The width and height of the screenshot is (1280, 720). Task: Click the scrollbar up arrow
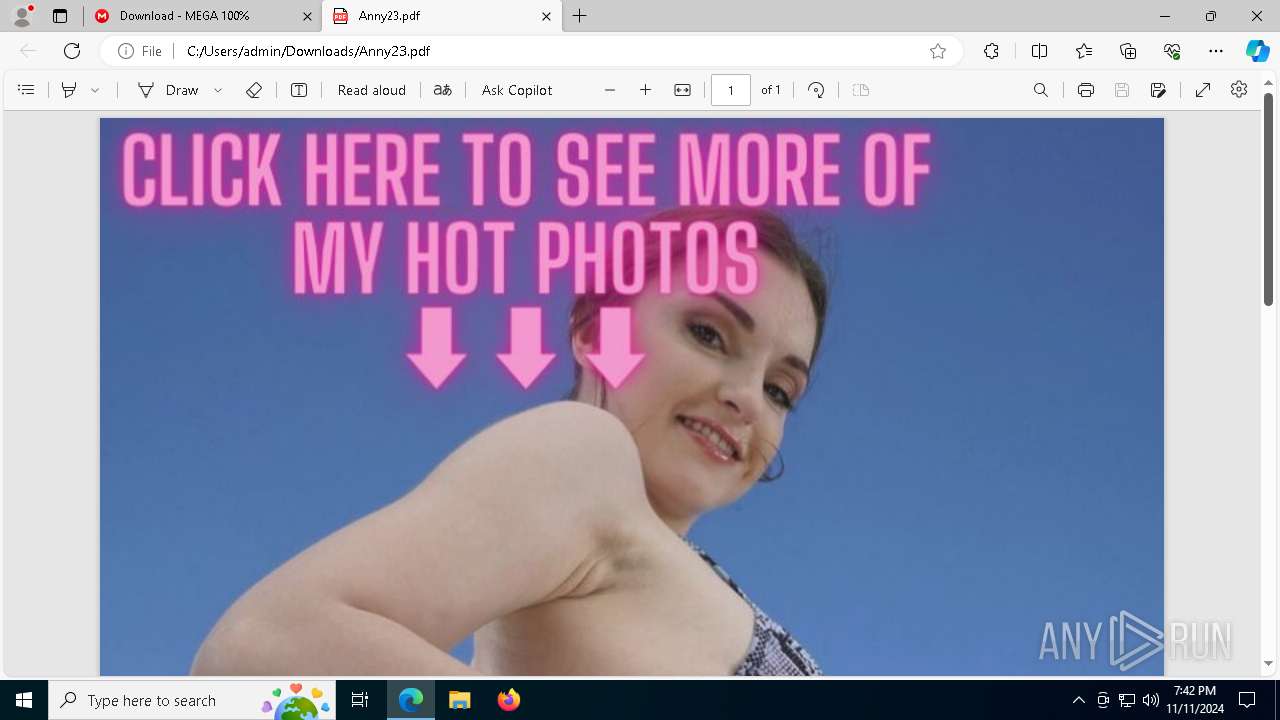(x=1269, y=82)
